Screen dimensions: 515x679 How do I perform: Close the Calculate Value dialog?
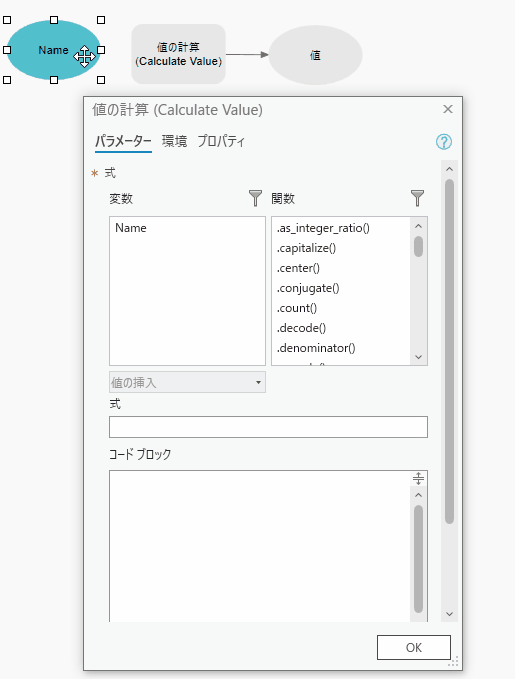pyautogui.click(x=448, y=109)
